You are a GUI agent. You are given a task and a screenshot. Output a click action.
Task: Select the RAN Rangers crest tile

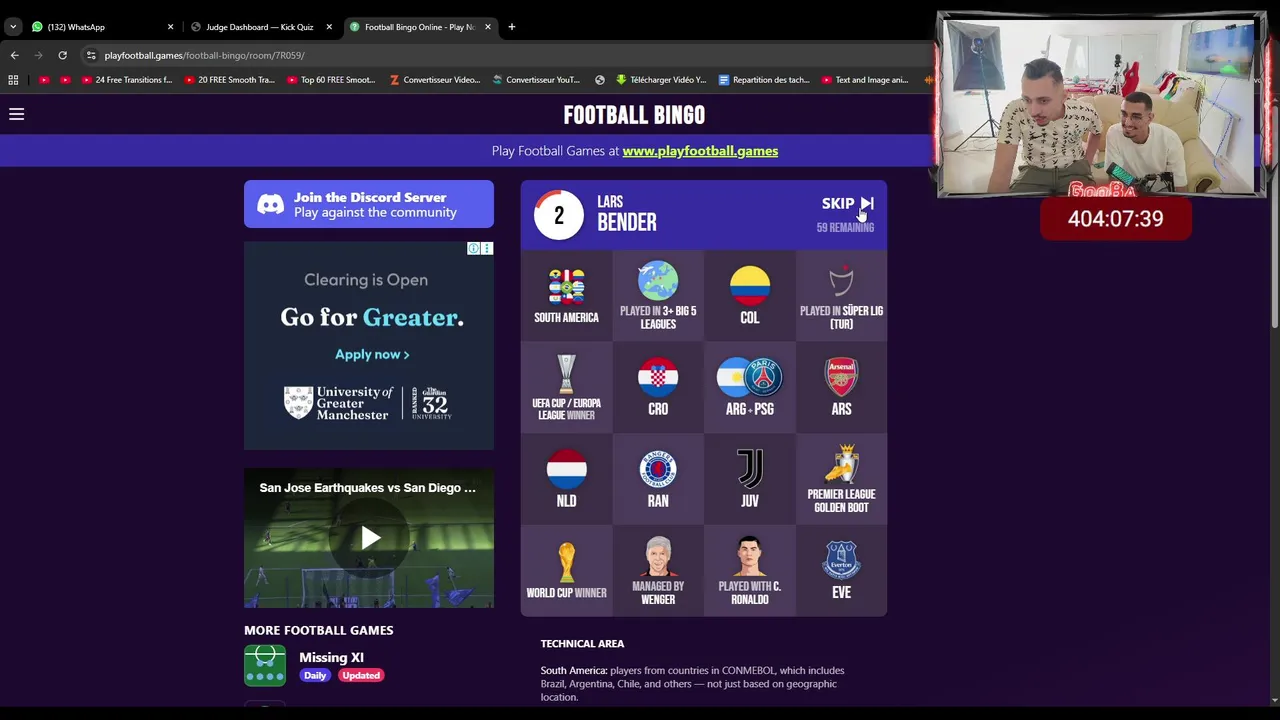[658, 480]
